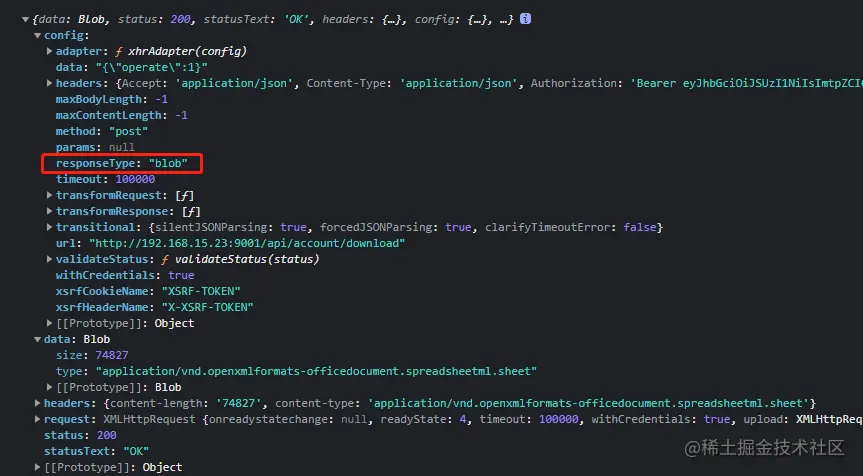Expand the transformResponse array
The height and width of the screenshot is (476, 863).
tap(50, 211)
